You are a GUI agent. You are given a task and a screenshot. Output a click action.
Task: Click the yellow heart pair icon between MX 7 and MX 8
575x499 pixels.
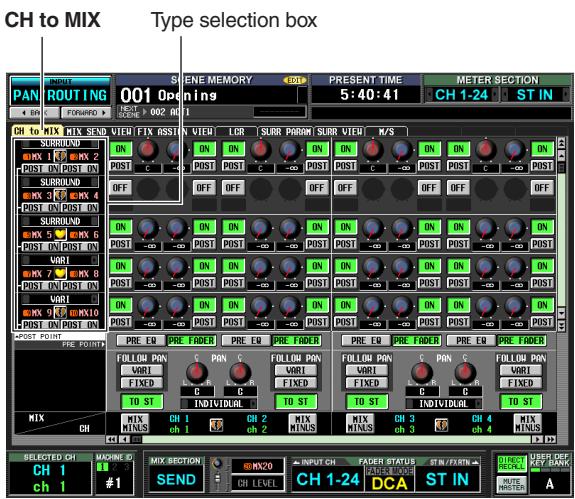click(x=61, y=274)
